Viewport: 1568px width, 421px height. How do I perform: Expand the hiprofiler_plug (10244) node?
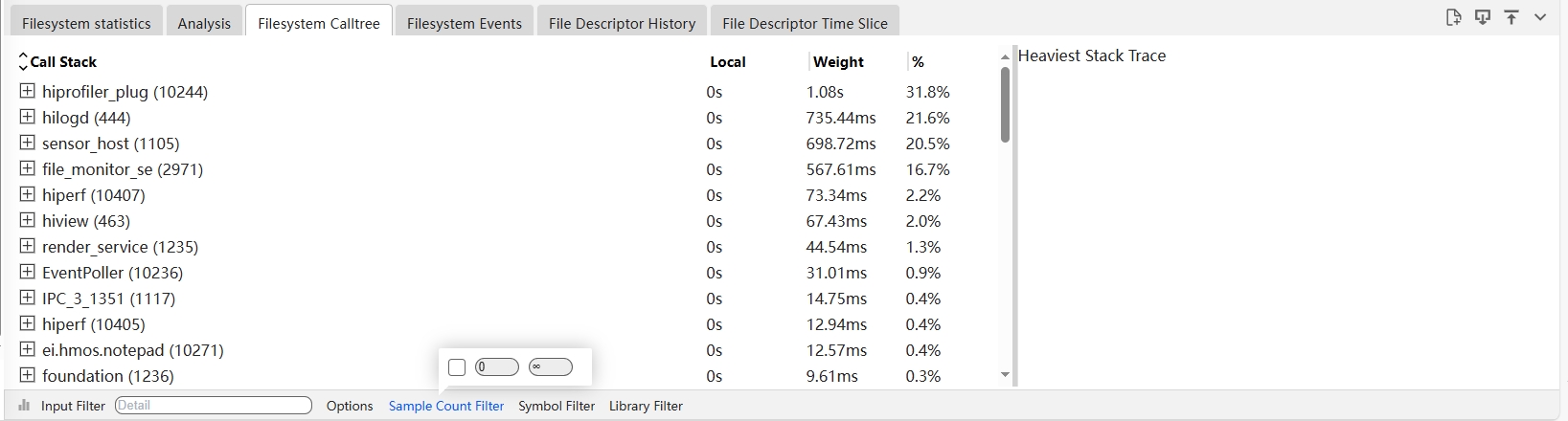click(27, 91)
